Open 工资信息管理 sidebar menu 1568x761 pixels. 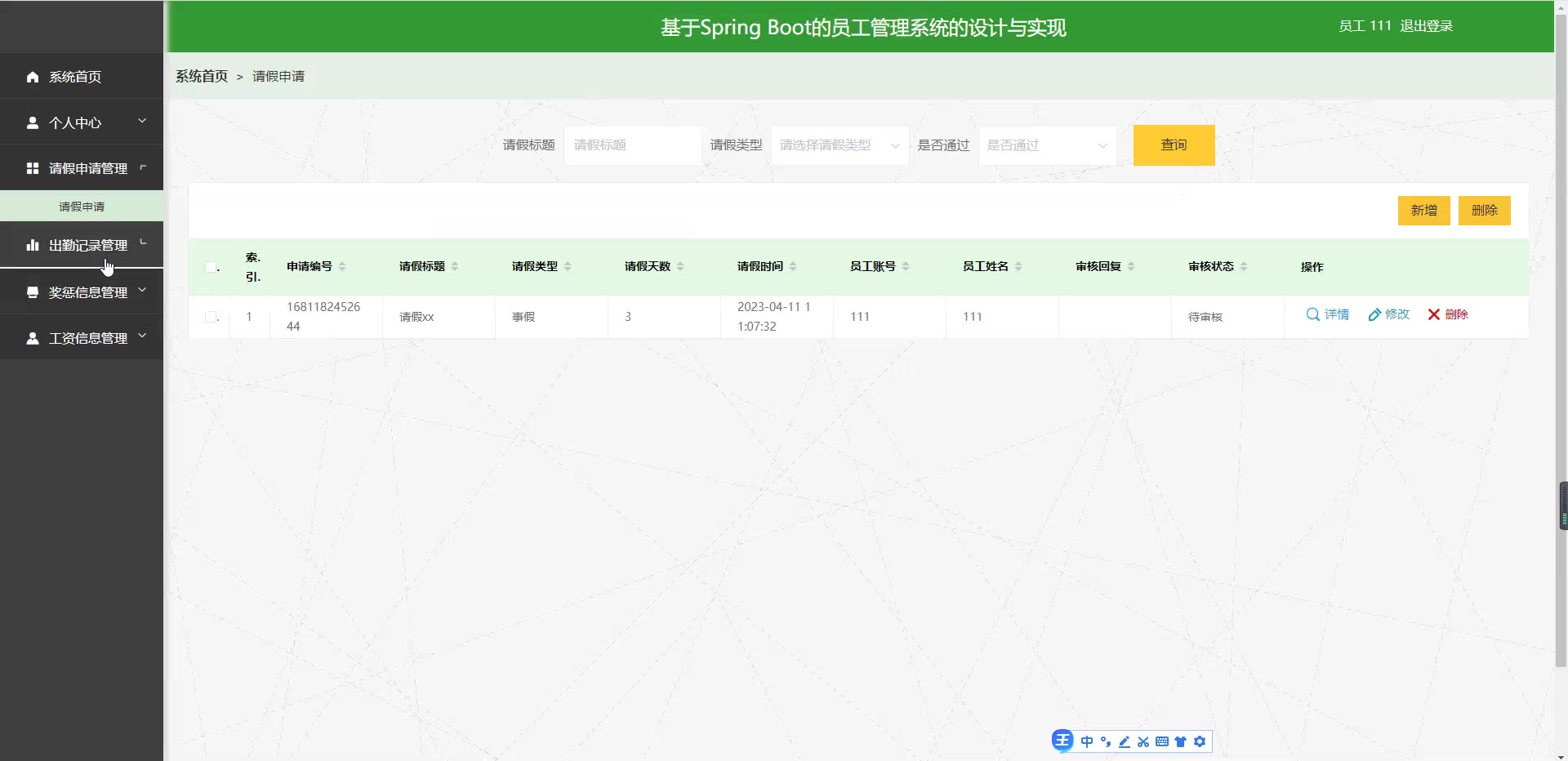[82, 338]
